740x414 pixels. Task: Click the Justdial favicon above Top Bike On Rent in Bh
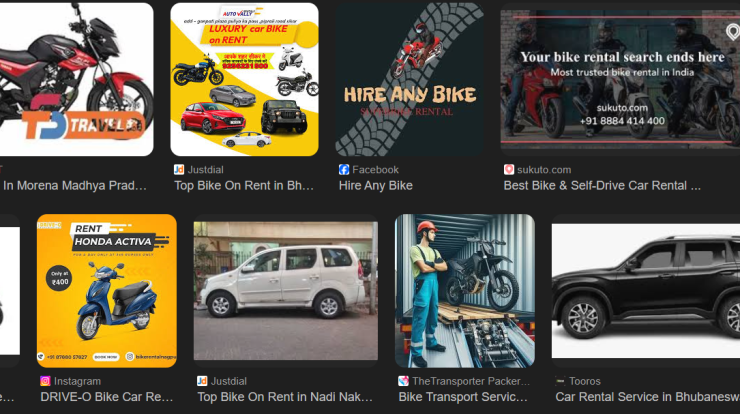179,169
